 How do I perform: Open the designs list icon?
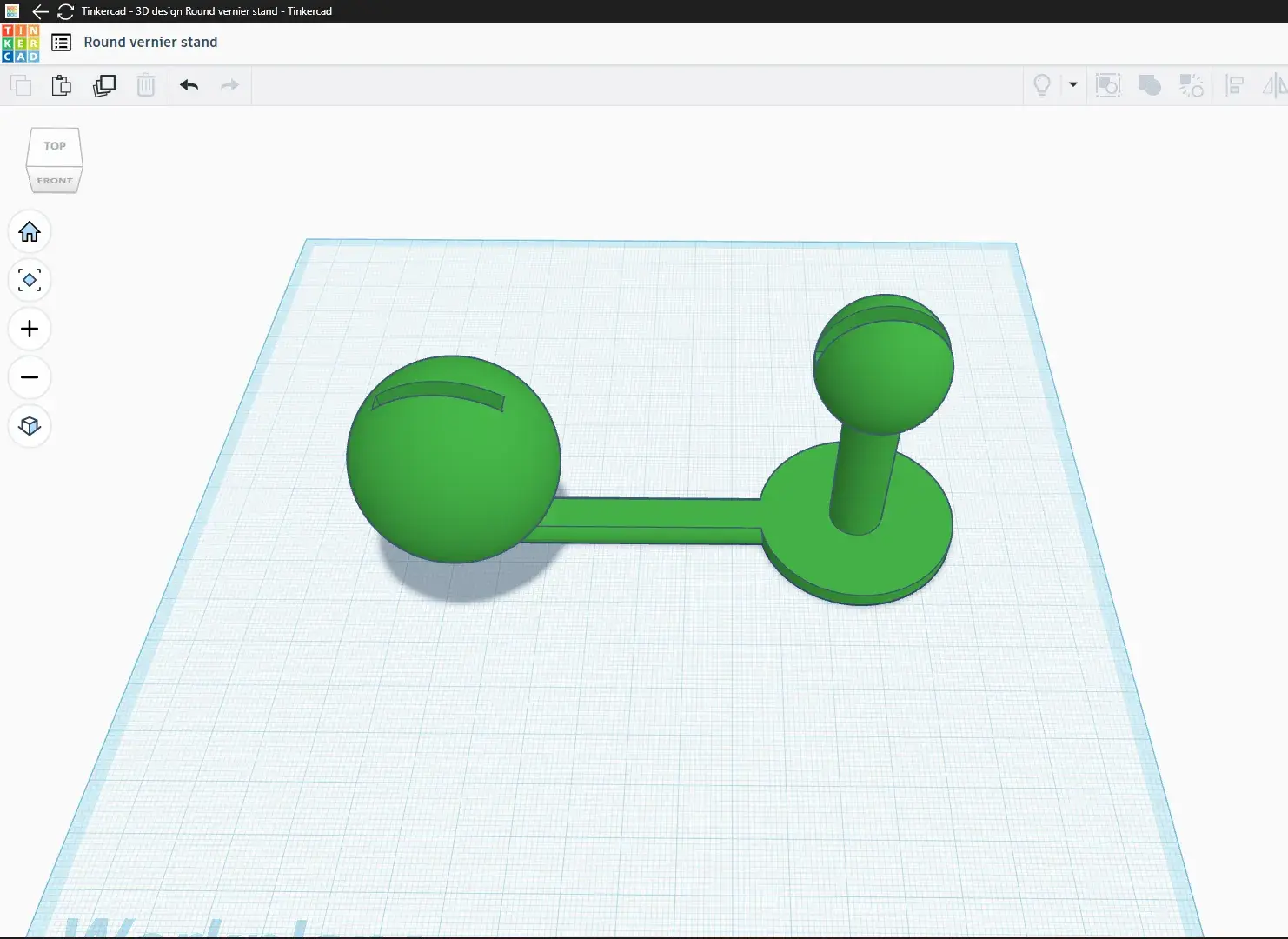(61, 43)
